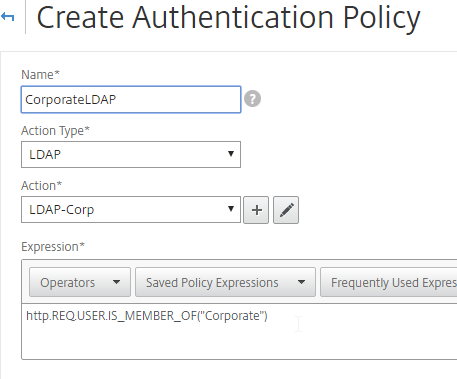Select the Action Type* label
The height and width of the screenshot is (379, 457).
(x=55, y=131)
